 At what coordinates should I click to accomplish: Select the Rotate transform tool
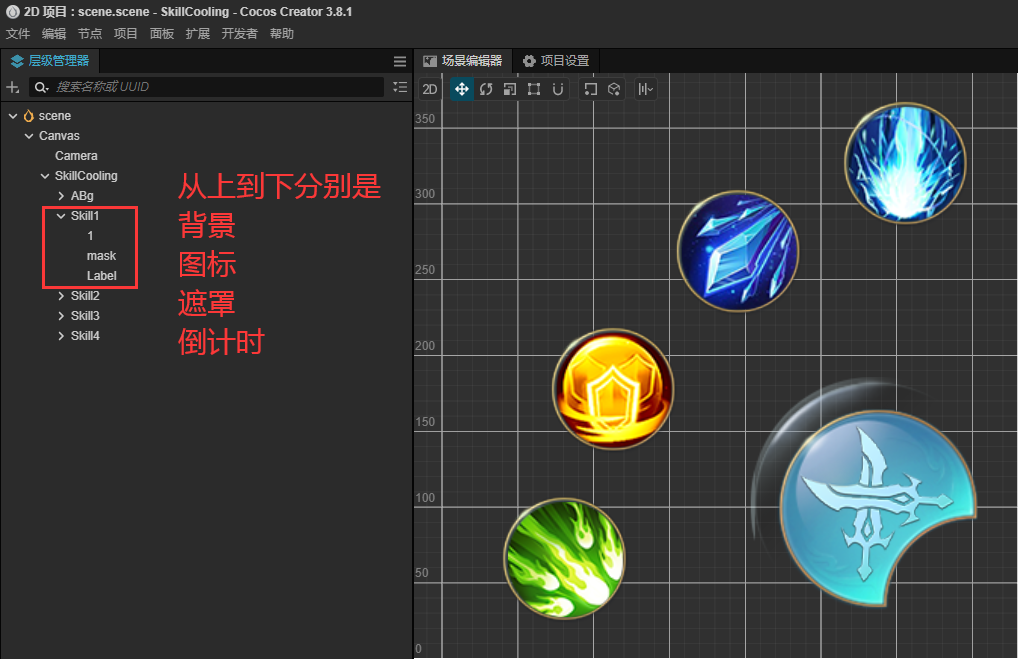(486, 89)
